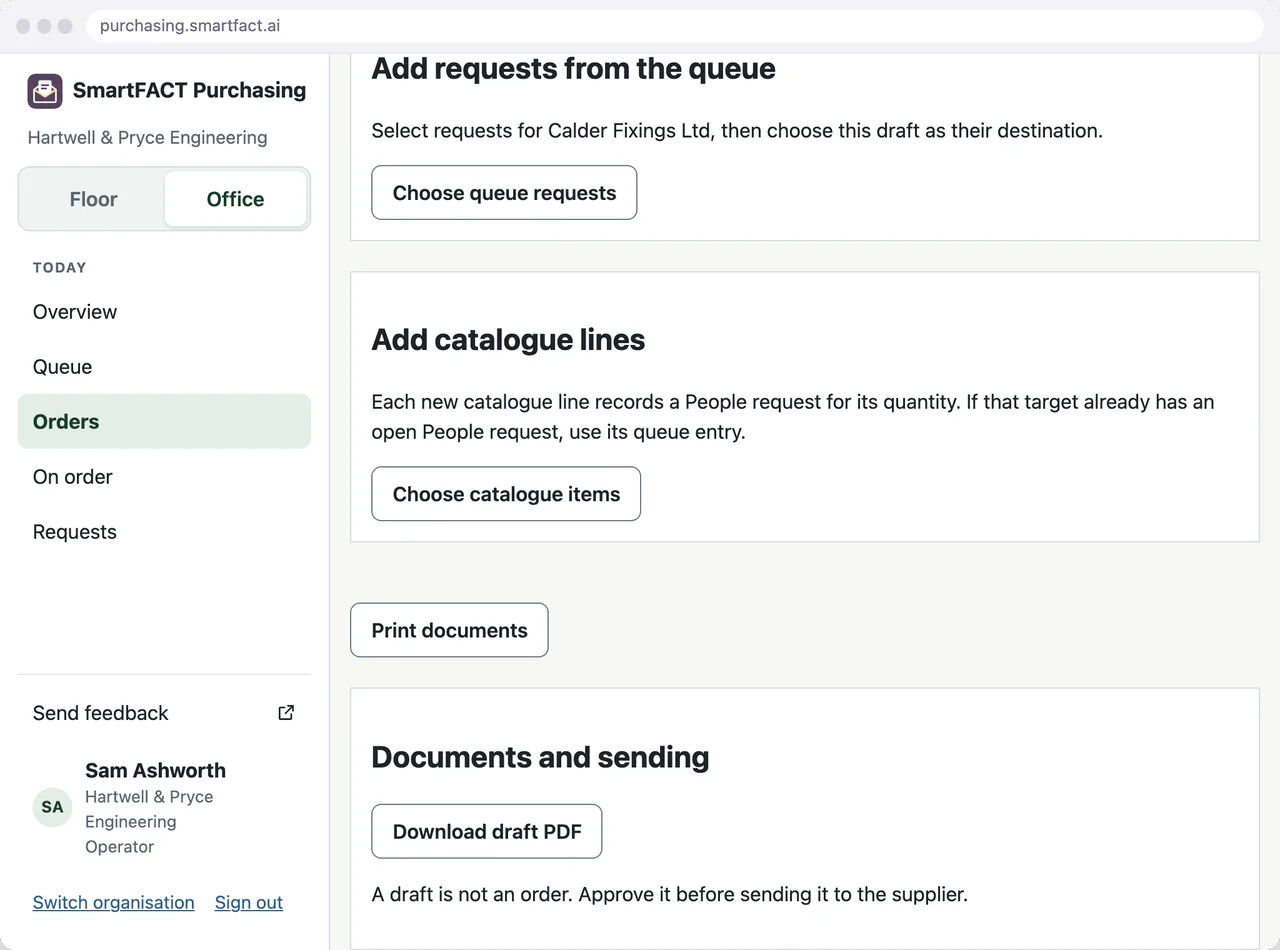
Task: Click the SmartFACT Purchasing logo icon
Action: 45,91
